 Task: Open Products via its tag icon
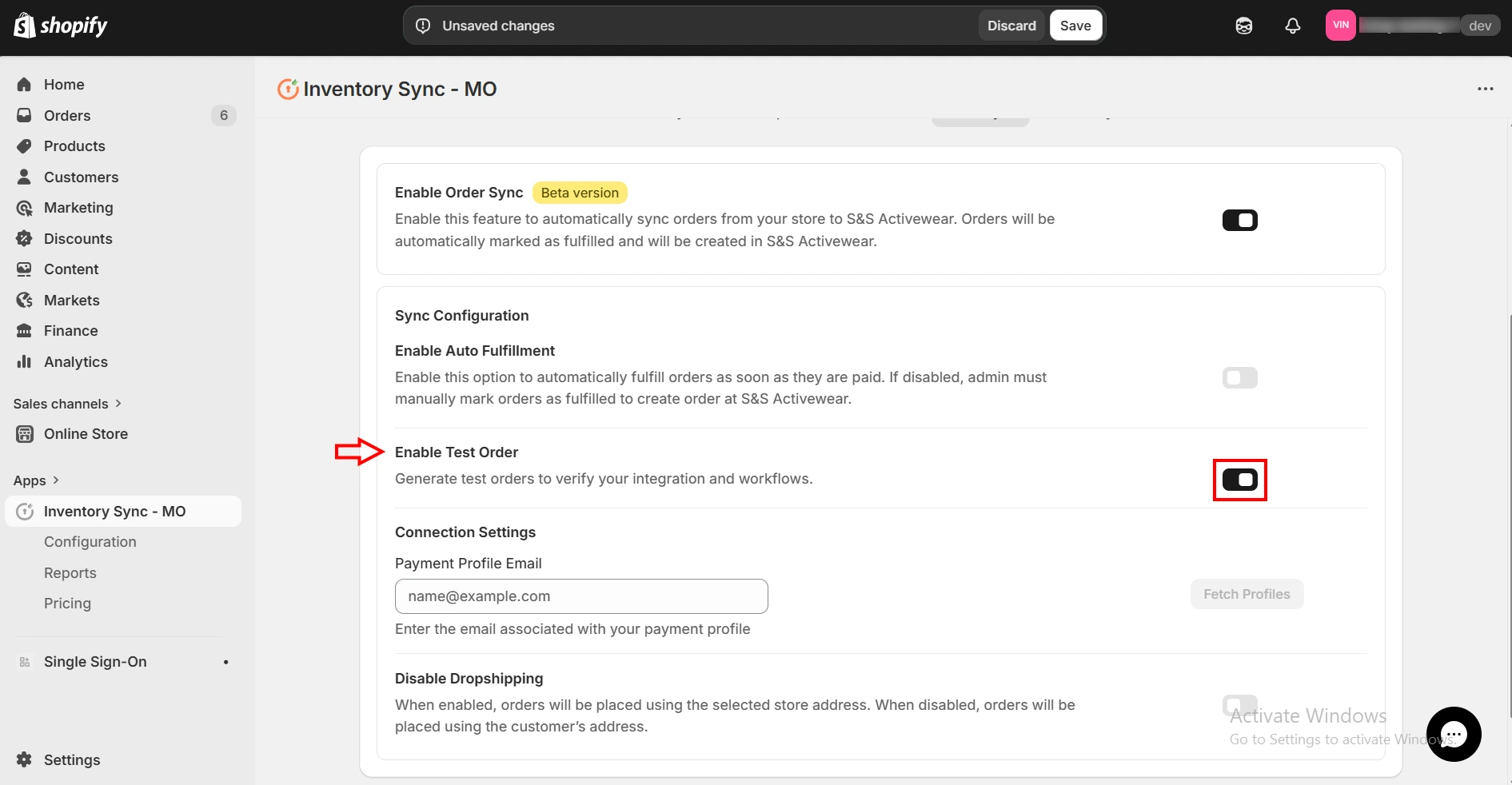pos(25,146)
